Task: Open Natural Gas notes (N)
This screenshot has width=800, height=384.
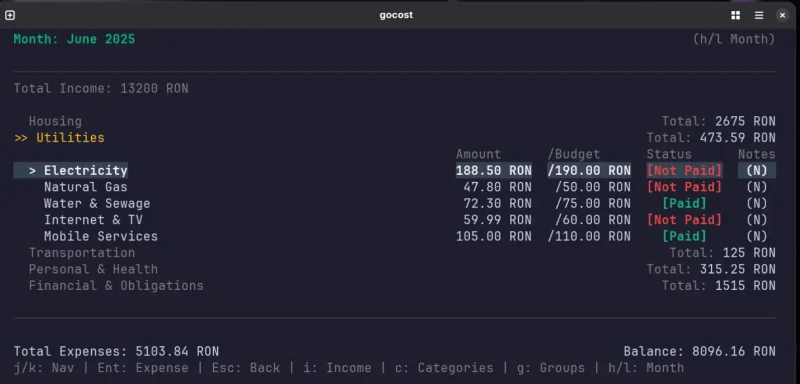Action: coord(757,187)
